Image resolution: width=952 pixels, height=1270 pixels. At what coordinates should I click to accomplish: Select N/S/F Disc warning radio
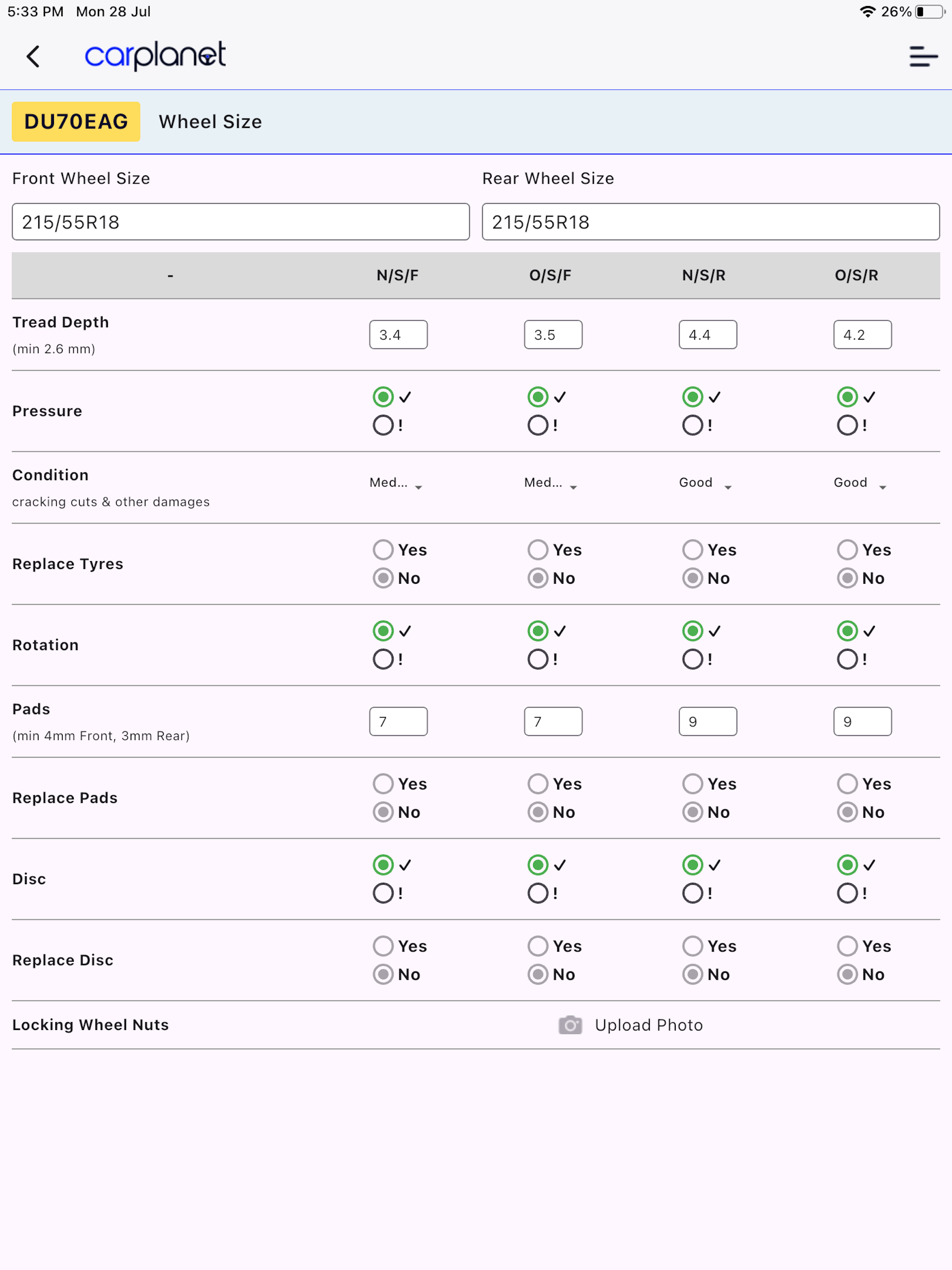click(x=383, y=893)
